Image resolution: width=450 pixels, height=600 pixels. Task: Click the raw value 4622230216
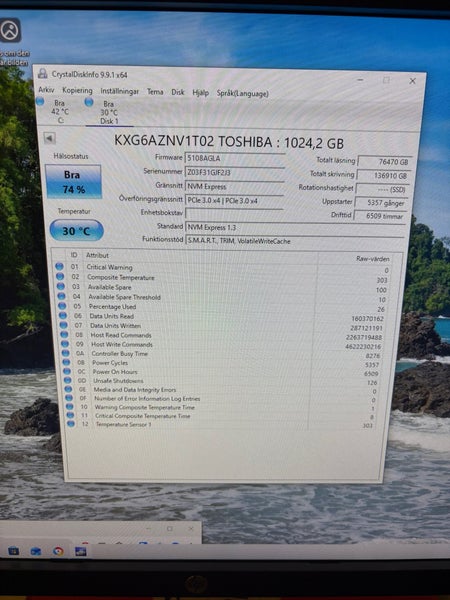point(363,347)
